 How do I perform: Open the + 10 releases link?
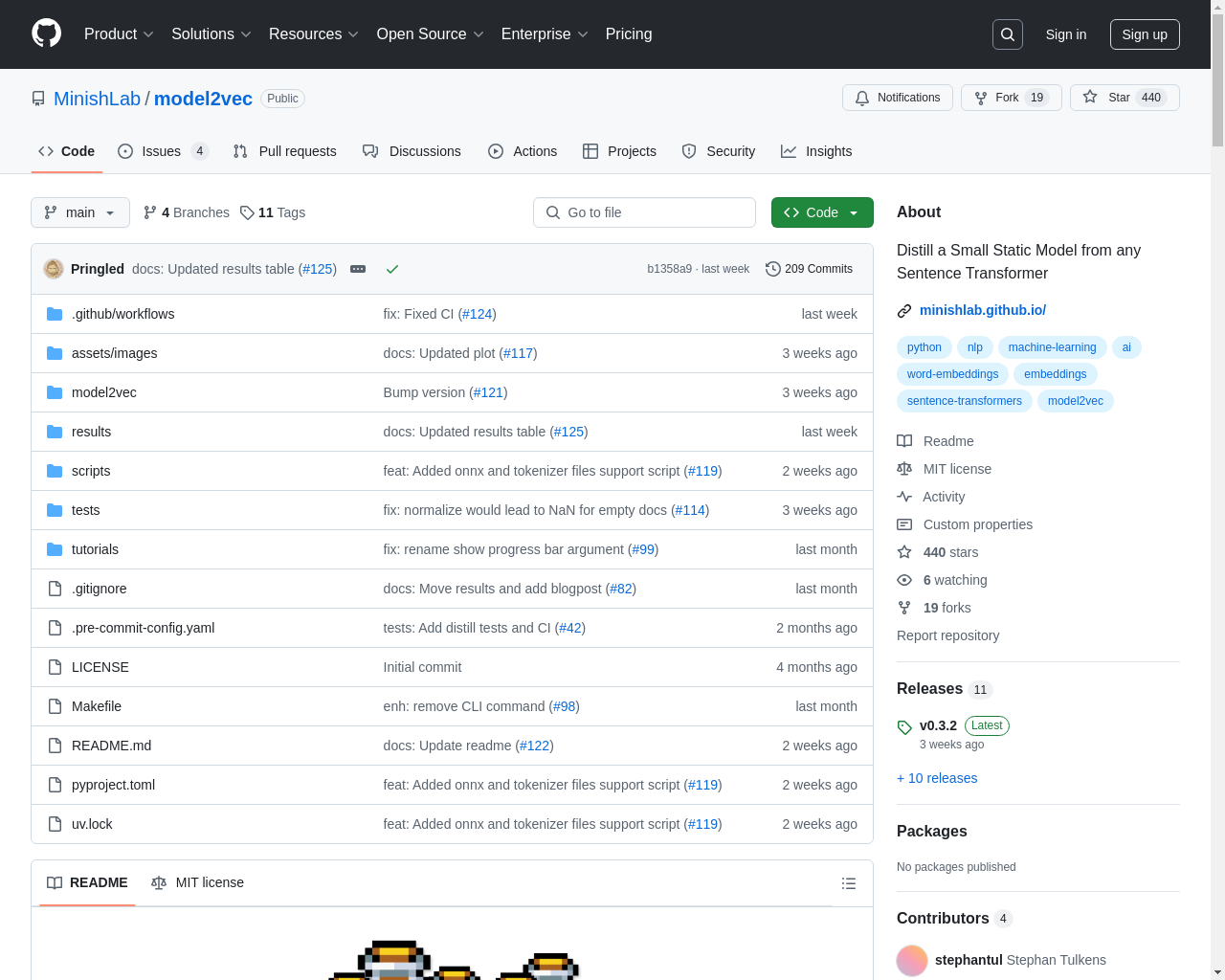point(937,778)
